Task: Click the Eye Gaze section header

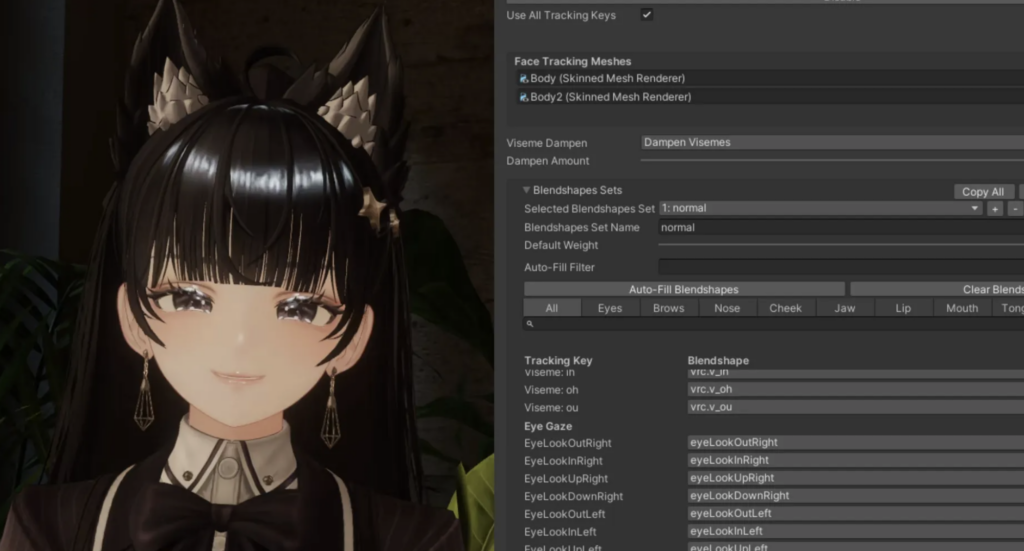Action: tap(548, 426)
